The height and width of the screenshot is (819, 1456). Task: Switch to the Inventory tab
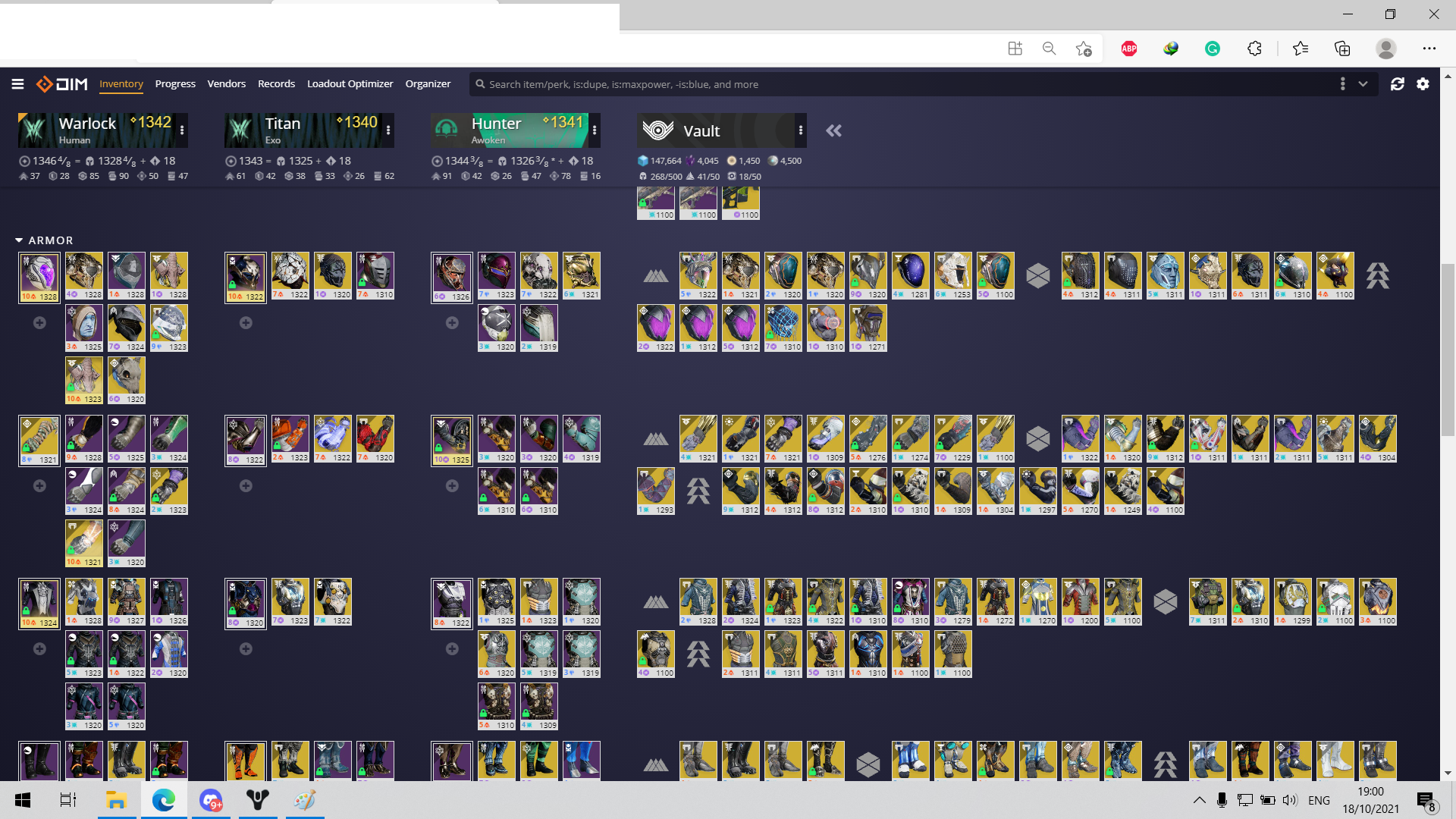pyautogui.click(x=121, y=84)
